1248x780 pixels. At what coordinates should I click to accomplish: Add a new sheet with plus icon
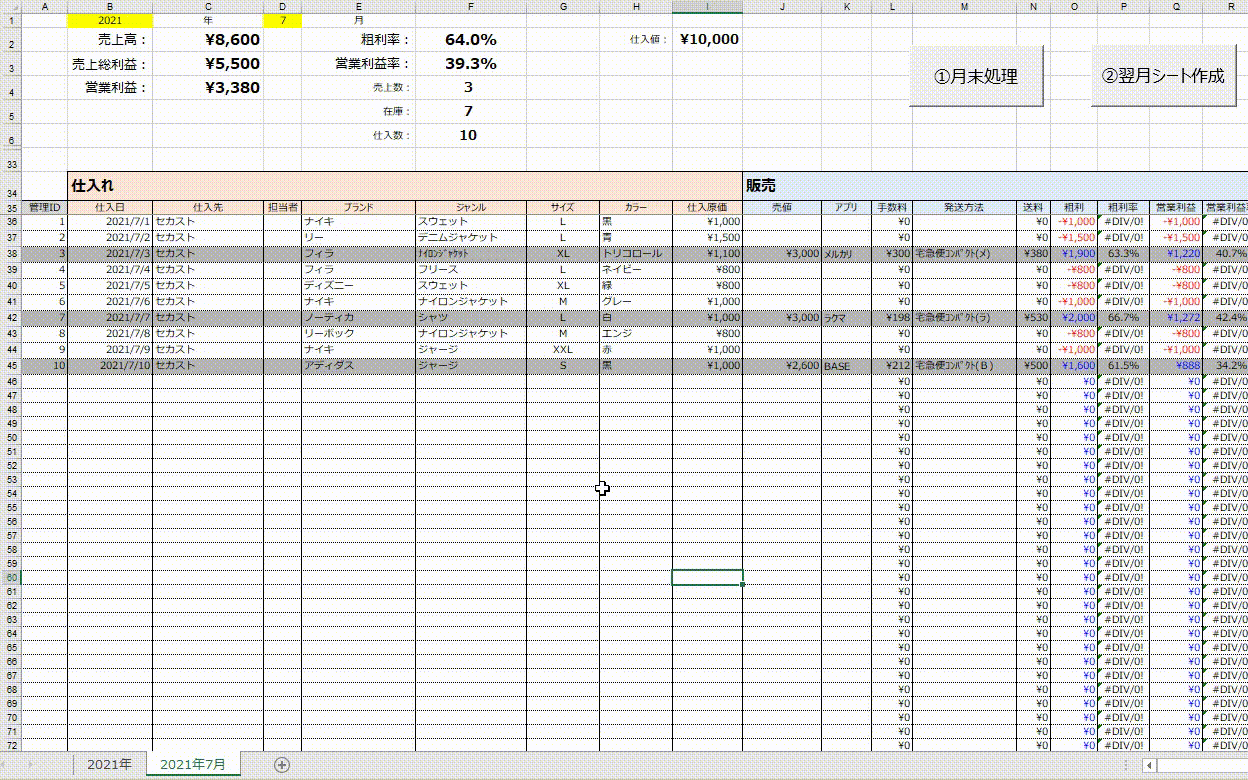282,765
